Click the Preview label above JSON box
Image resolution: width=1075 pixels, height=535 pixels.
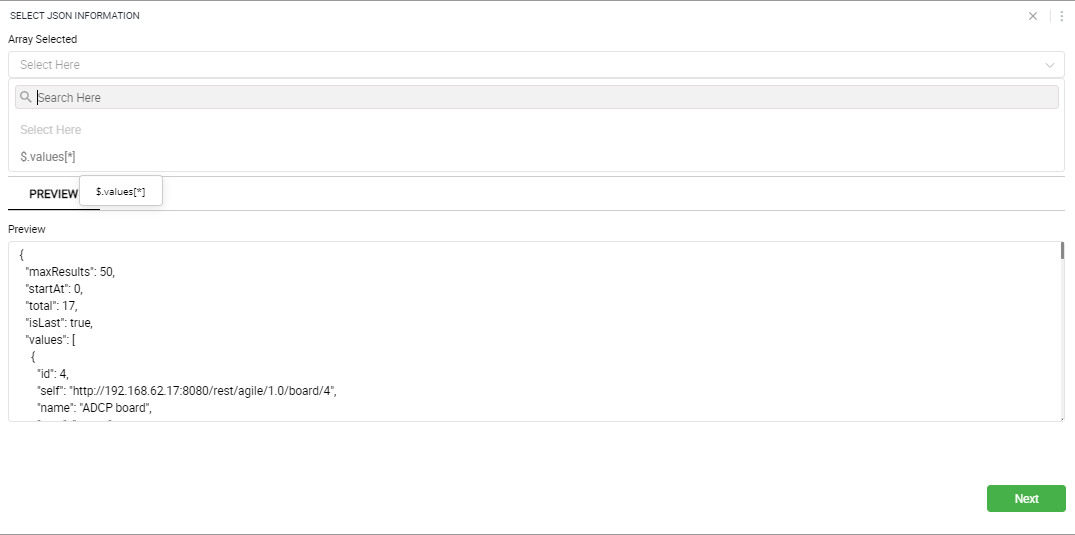tap(27, 229)
